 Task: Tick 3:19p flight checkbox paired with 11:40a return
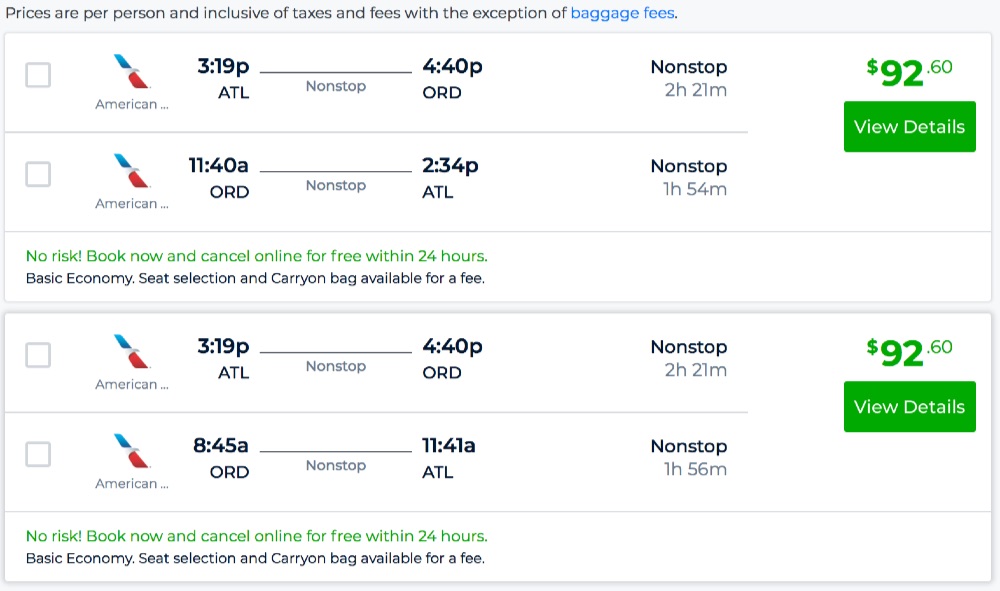click(x=38, y=75)
